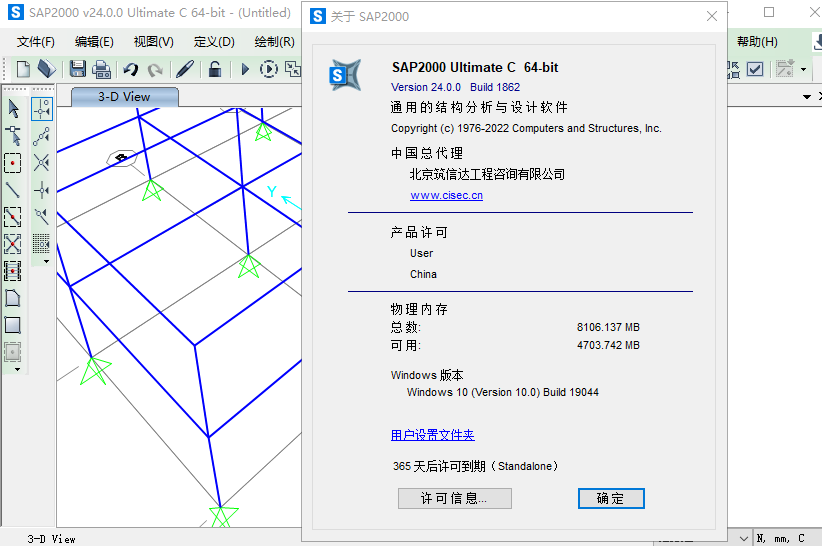Screen dimensions: 822x546
Task: Select the Quick Draw Secondary Beams tool
Action: pyautogui.click(x=13, y=271)
